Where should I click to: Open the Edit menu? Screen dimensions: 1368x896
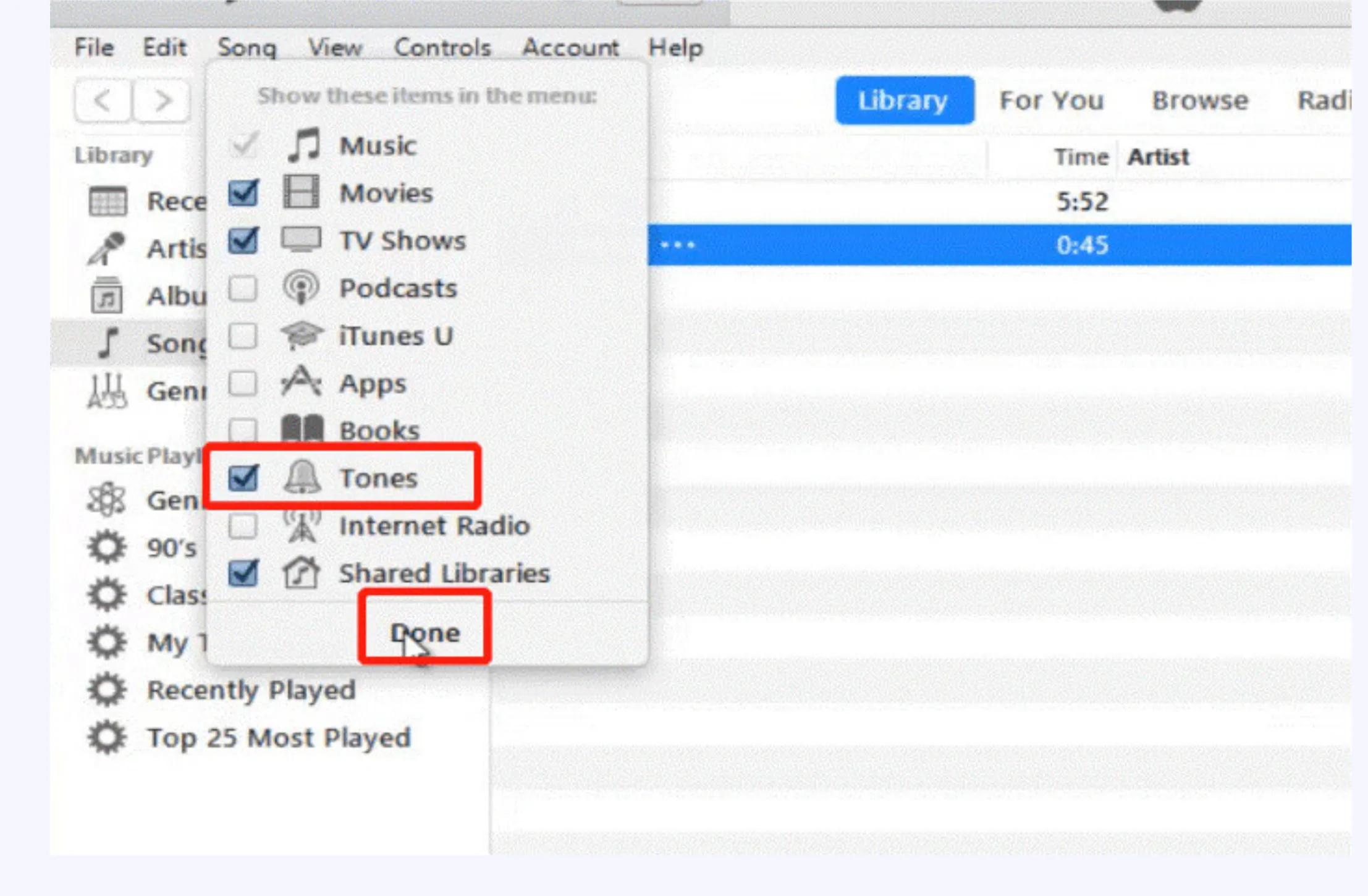pos(164,48)
